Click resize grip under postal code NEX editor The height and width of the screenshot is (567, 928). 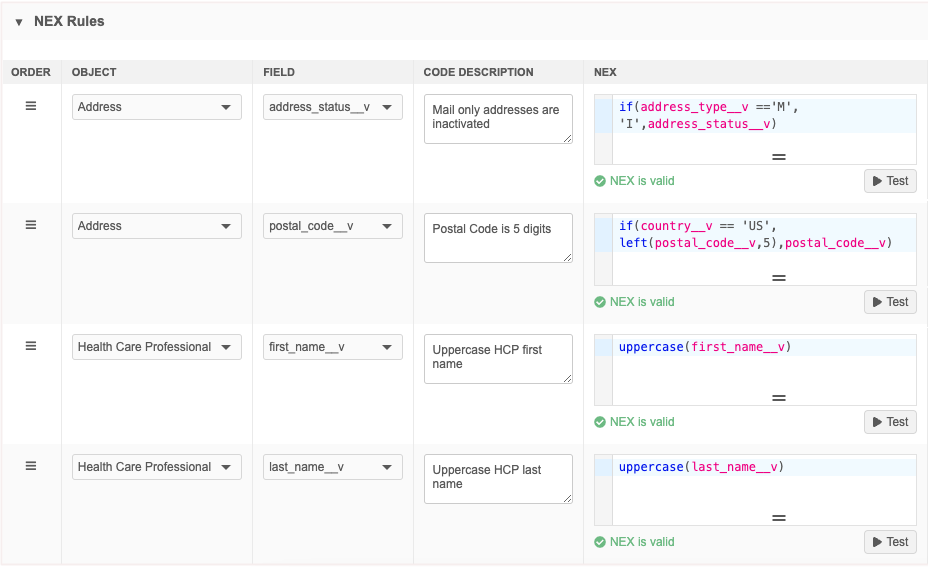(778, 278)
